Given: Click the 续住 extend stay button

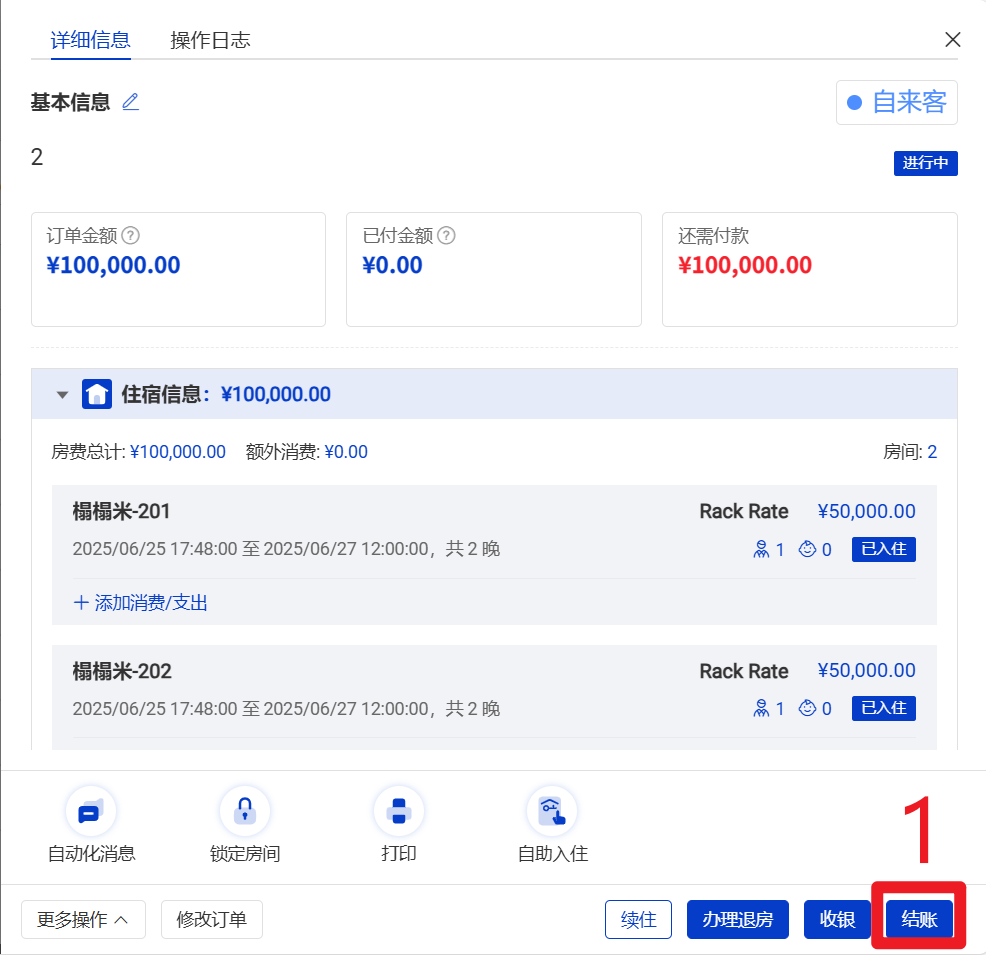Looking at the screenshot, I should coord(638,919).
